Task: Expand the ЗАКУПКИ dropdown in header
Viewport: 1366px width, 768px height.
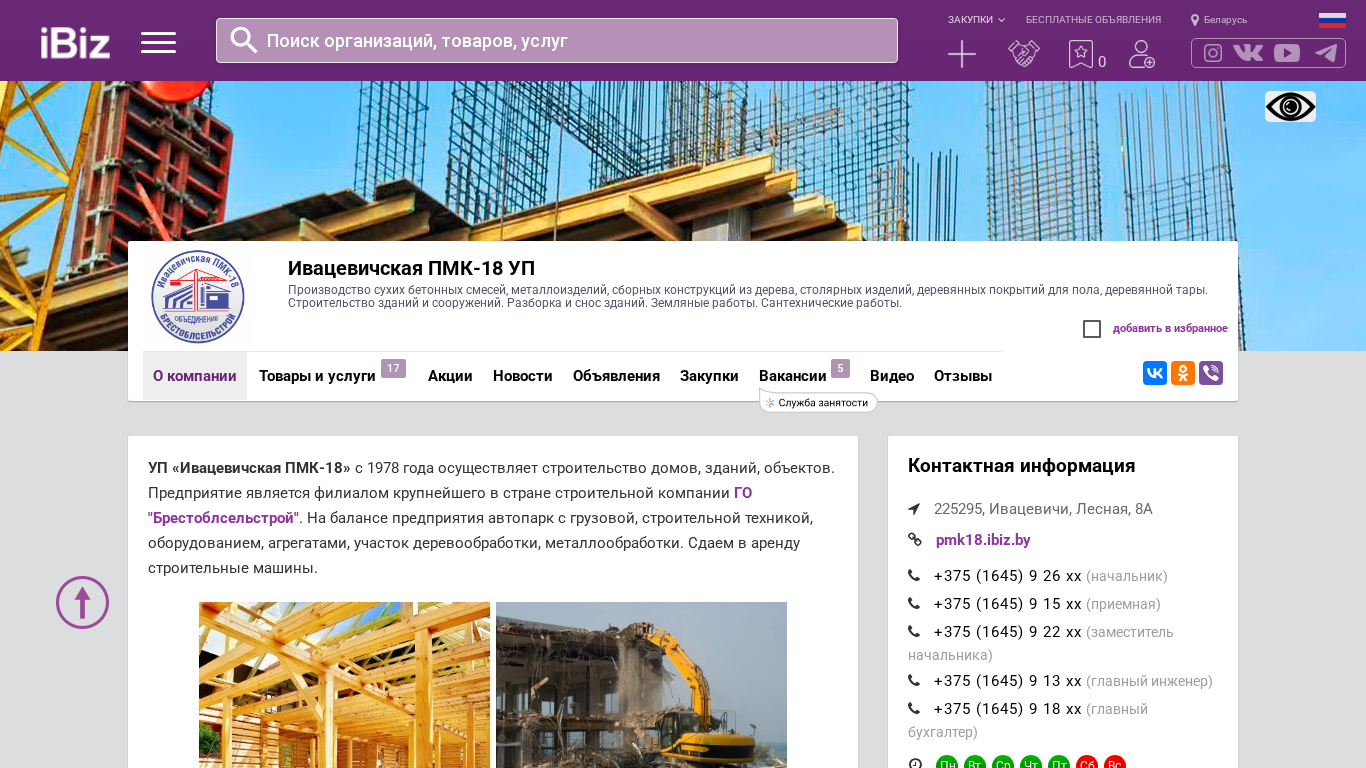Action: pyautogui.click(x=976, y=20)
